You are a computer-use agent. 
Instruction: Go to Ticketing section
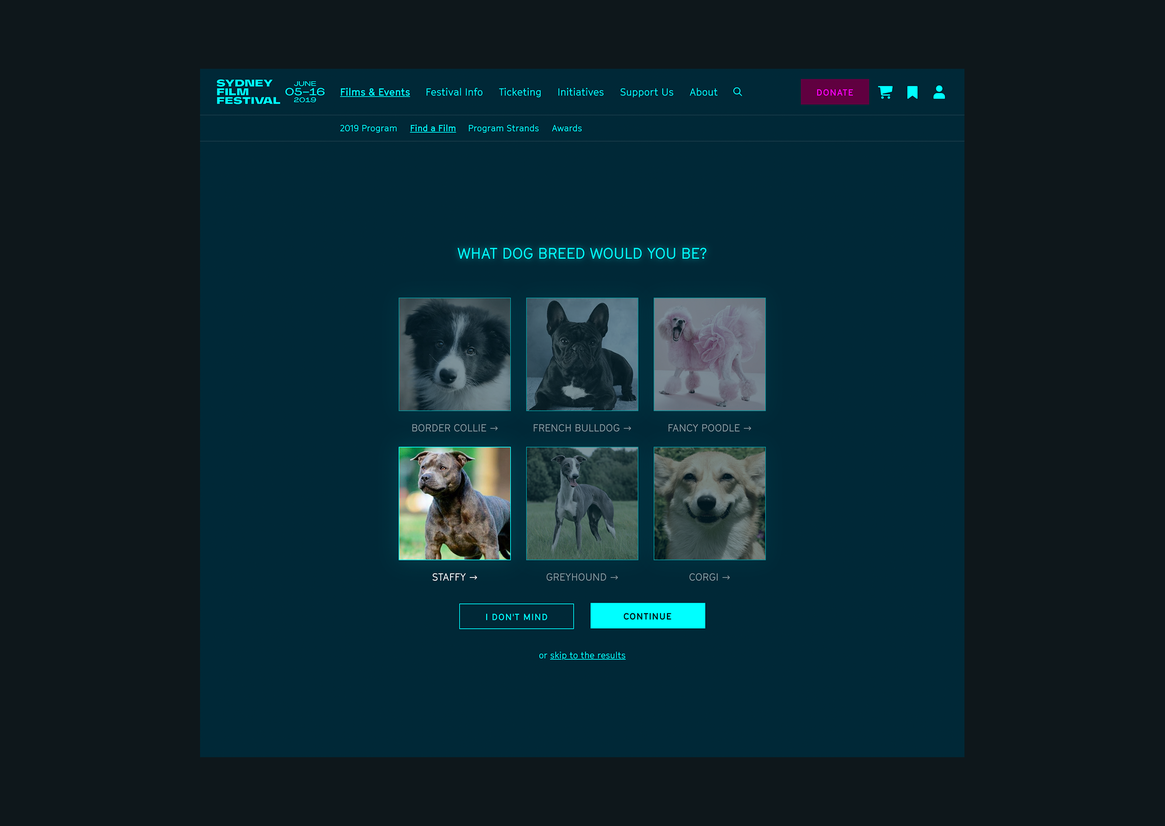click(x=520, y=92)
